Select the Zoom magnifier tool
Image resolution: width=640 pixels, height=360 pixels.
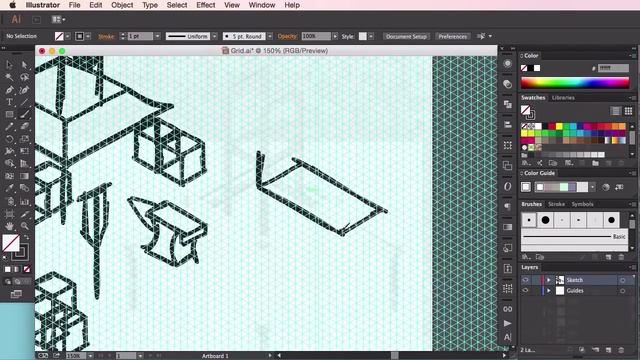tap(24, 226)
